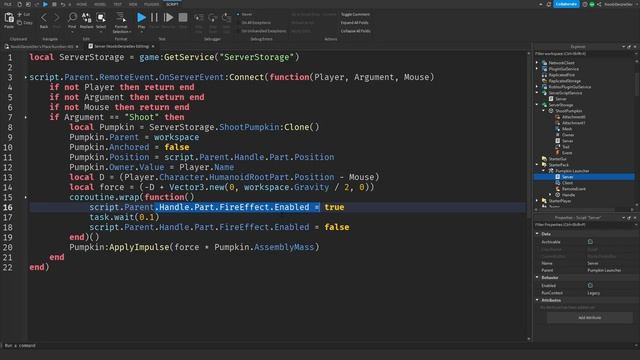This screenshot has width=640, height=360.
Task: Collapse Pumpkin Launcher tool in Explorer
Action: click(x=544, y=171)
